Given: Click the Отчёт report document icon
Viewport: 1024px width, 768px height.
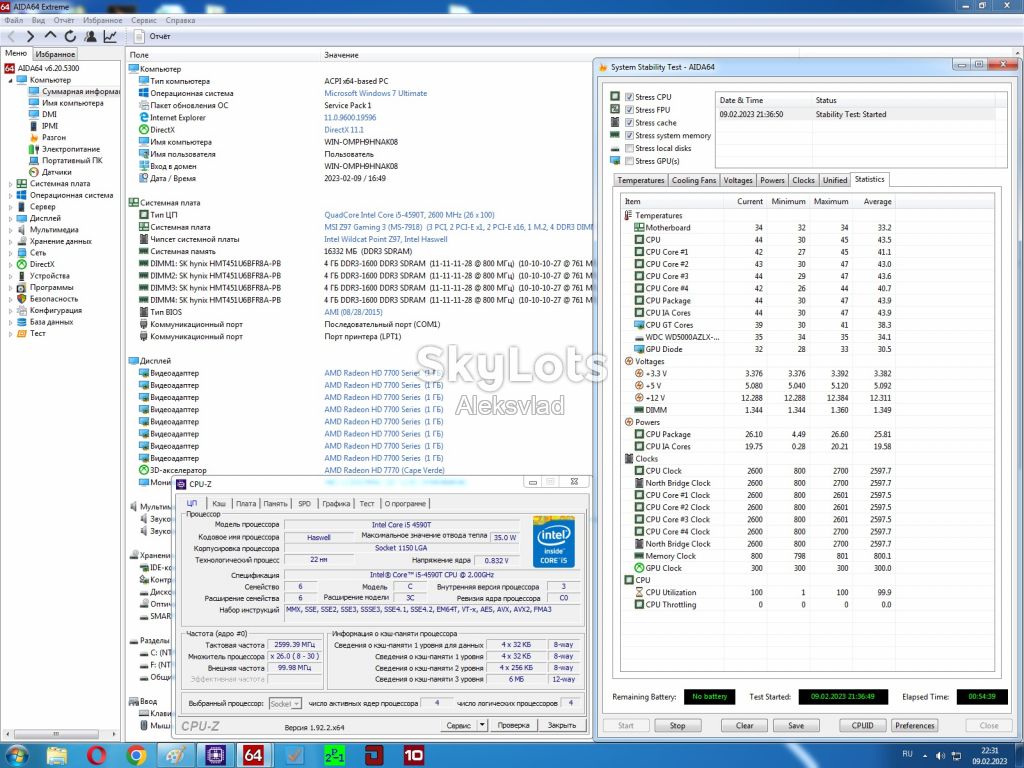Looking at the screenshot, I should pos(139,37).
